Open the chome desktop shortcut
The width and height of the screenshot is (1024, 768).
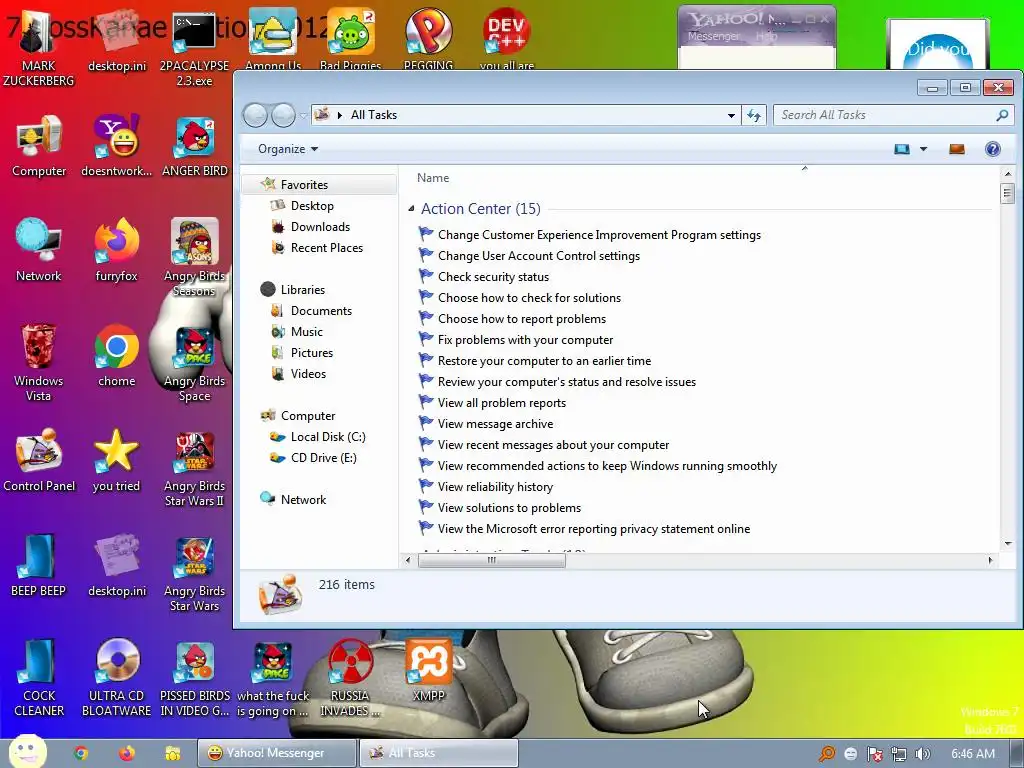coord(116,355)
